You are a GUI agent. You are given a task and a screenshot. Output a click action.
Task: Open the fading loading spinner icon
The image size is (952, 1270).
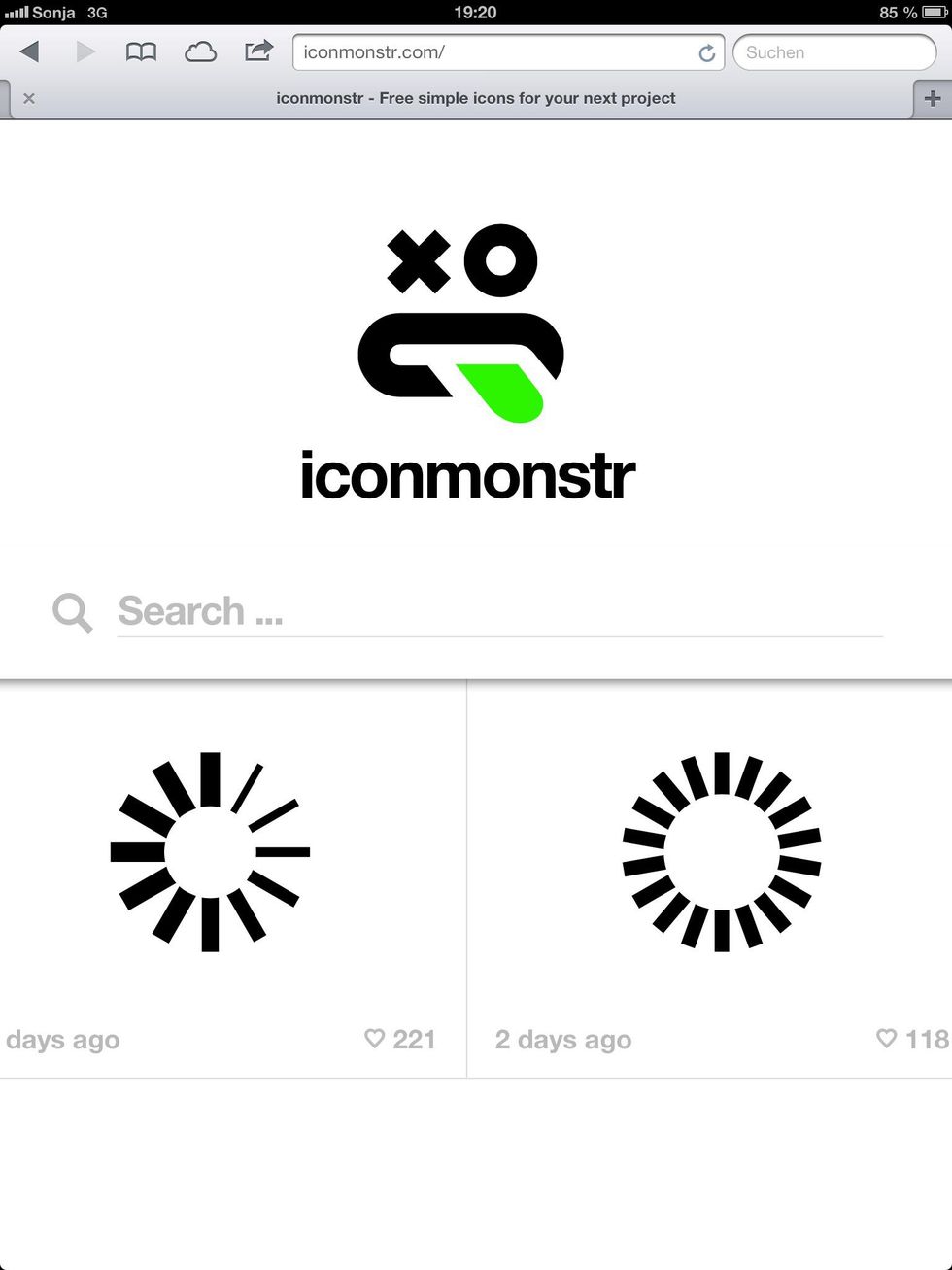pyautogui.click(x=210, y=851)
